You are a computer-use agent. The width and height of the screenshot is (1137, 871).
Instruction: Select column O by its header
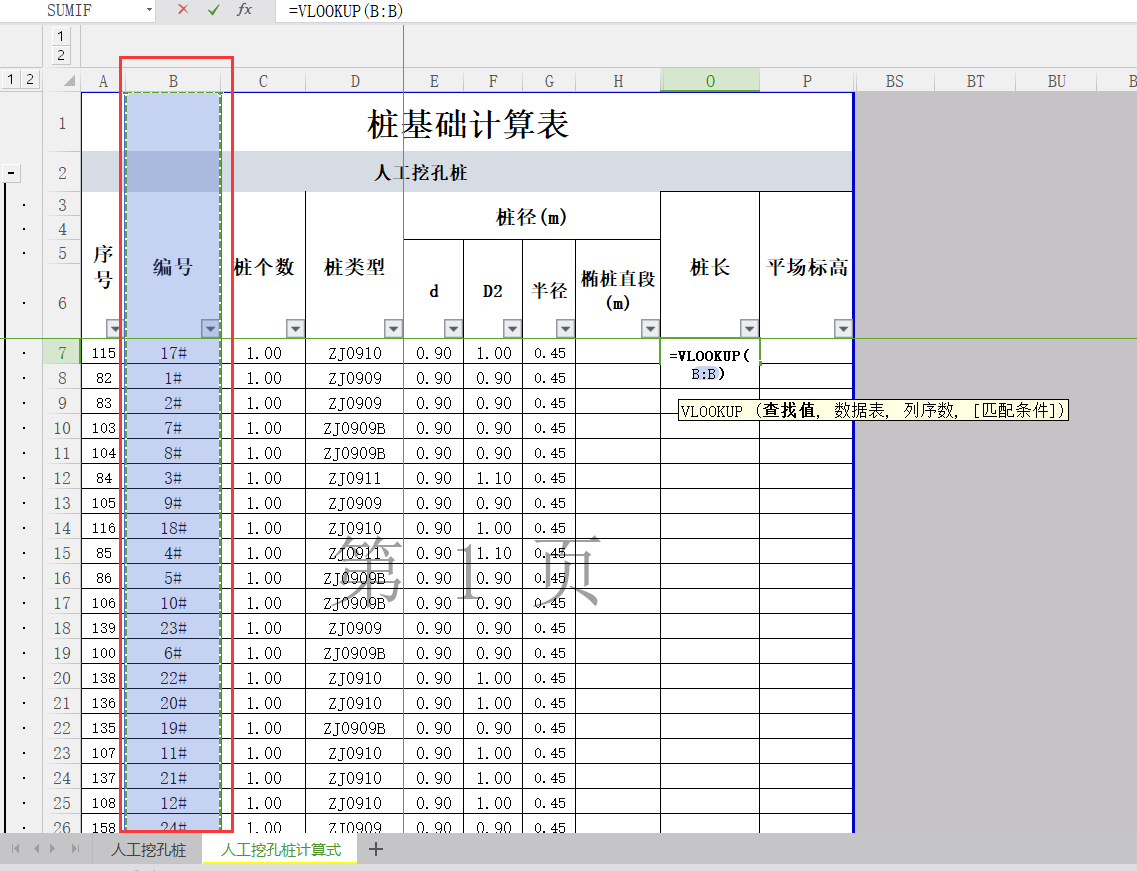[x=710, y=81]
